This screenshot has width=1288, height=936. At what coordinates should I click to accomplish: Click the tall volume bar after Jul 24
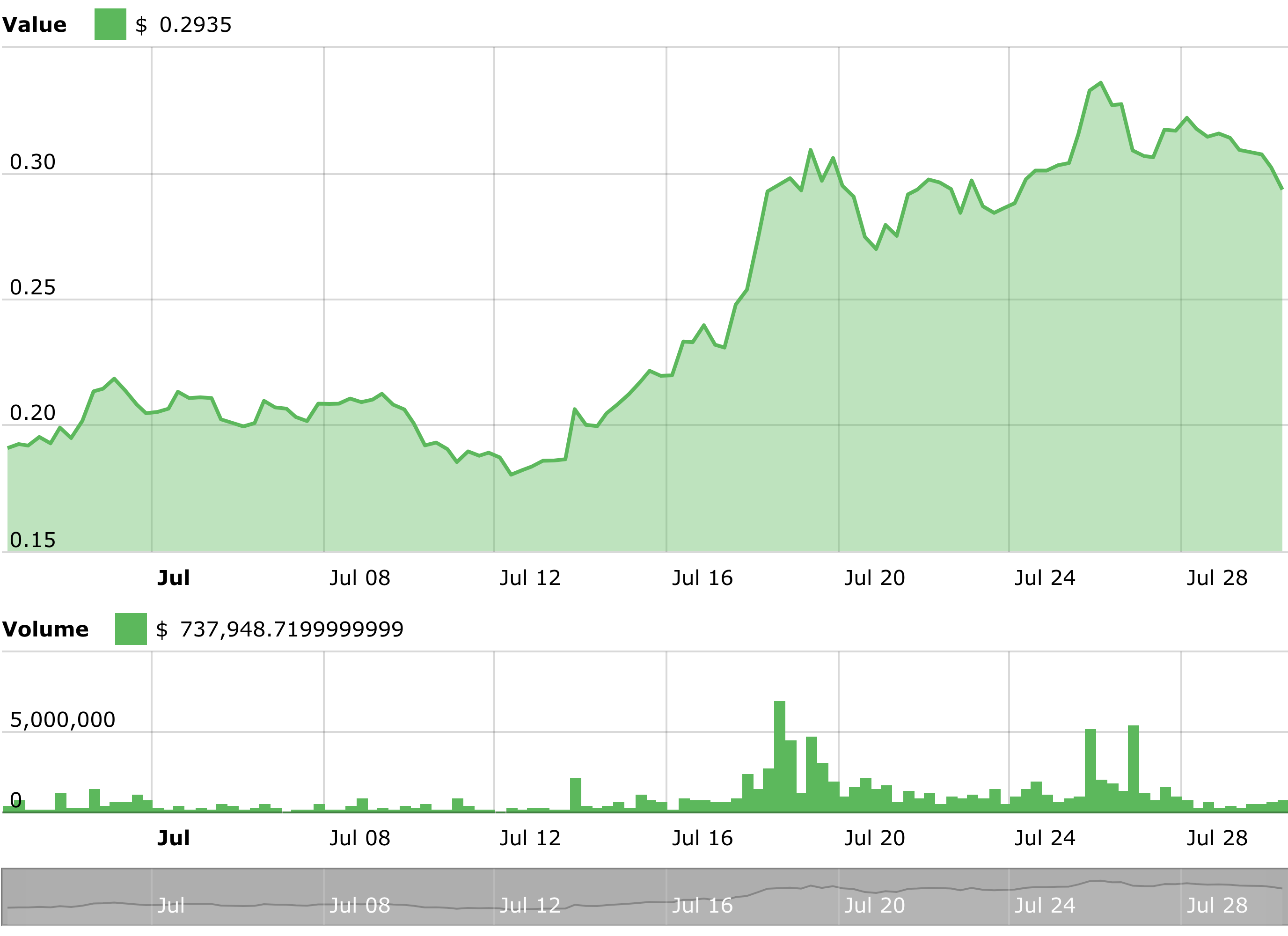pyautogui.click(x=1090, y=770)
